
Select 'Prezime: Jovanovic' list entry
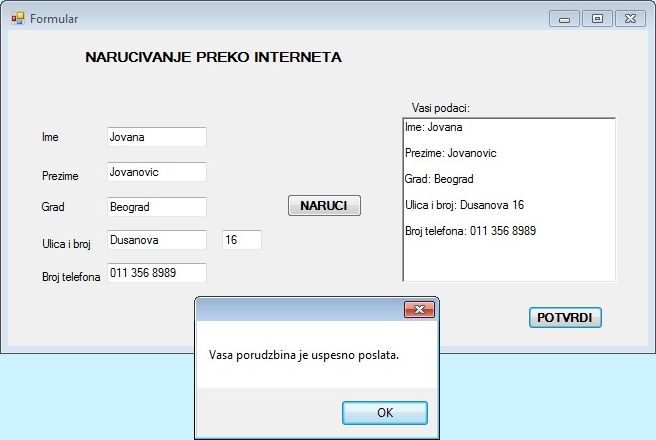click(450, 154)
